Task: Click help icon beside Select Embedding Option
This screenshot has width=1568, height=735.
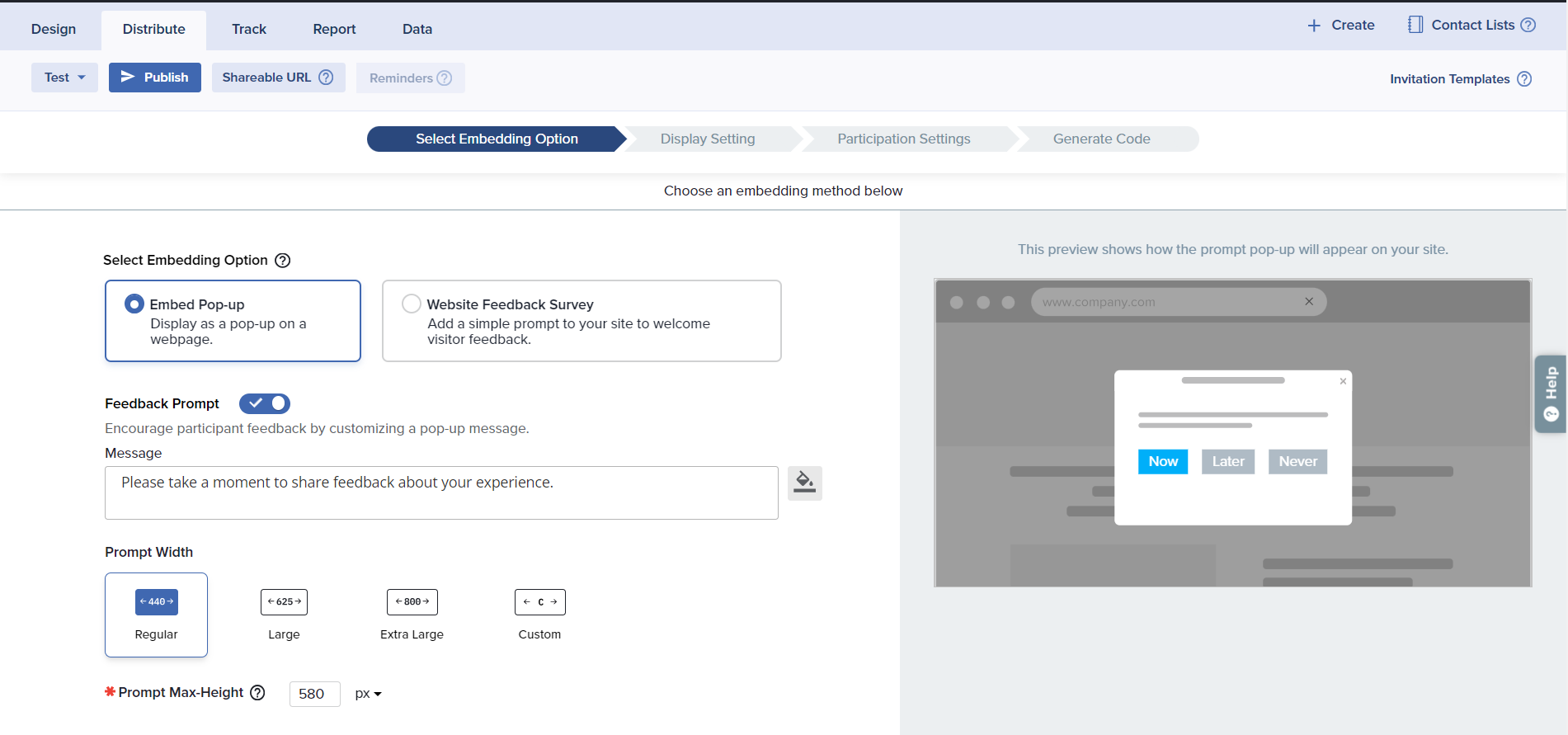Action: click(283, 261)
